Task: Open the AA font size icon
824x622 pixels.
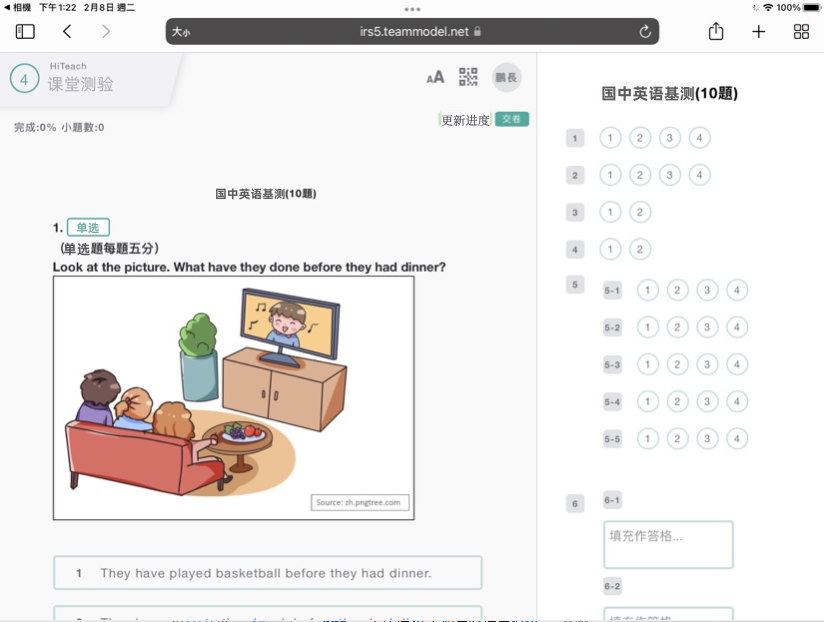Action: pyautogui.click(x=435, y=78)
